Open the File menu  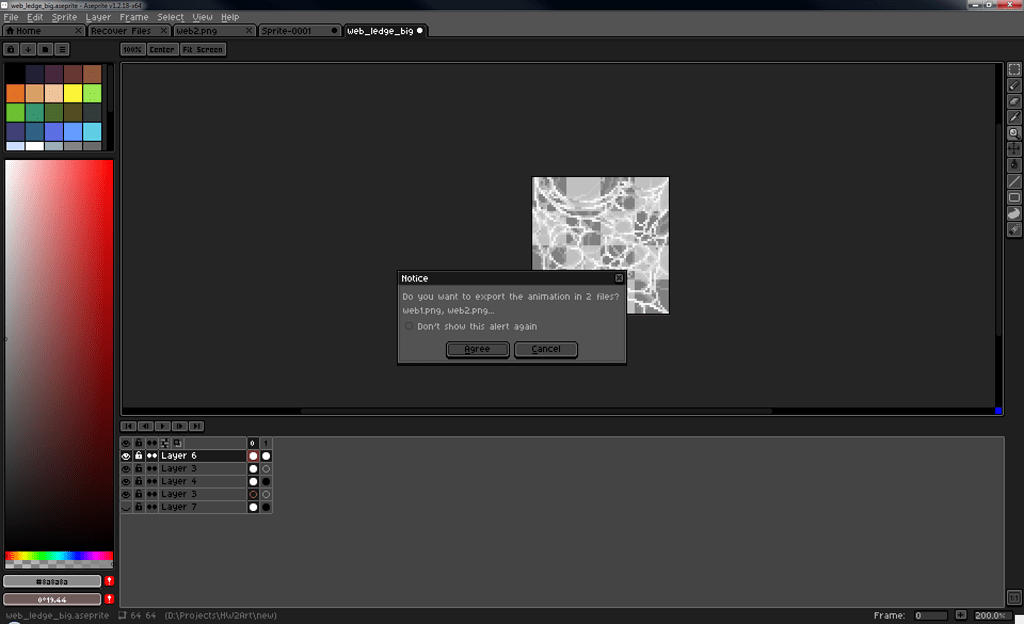coord(11,17)
